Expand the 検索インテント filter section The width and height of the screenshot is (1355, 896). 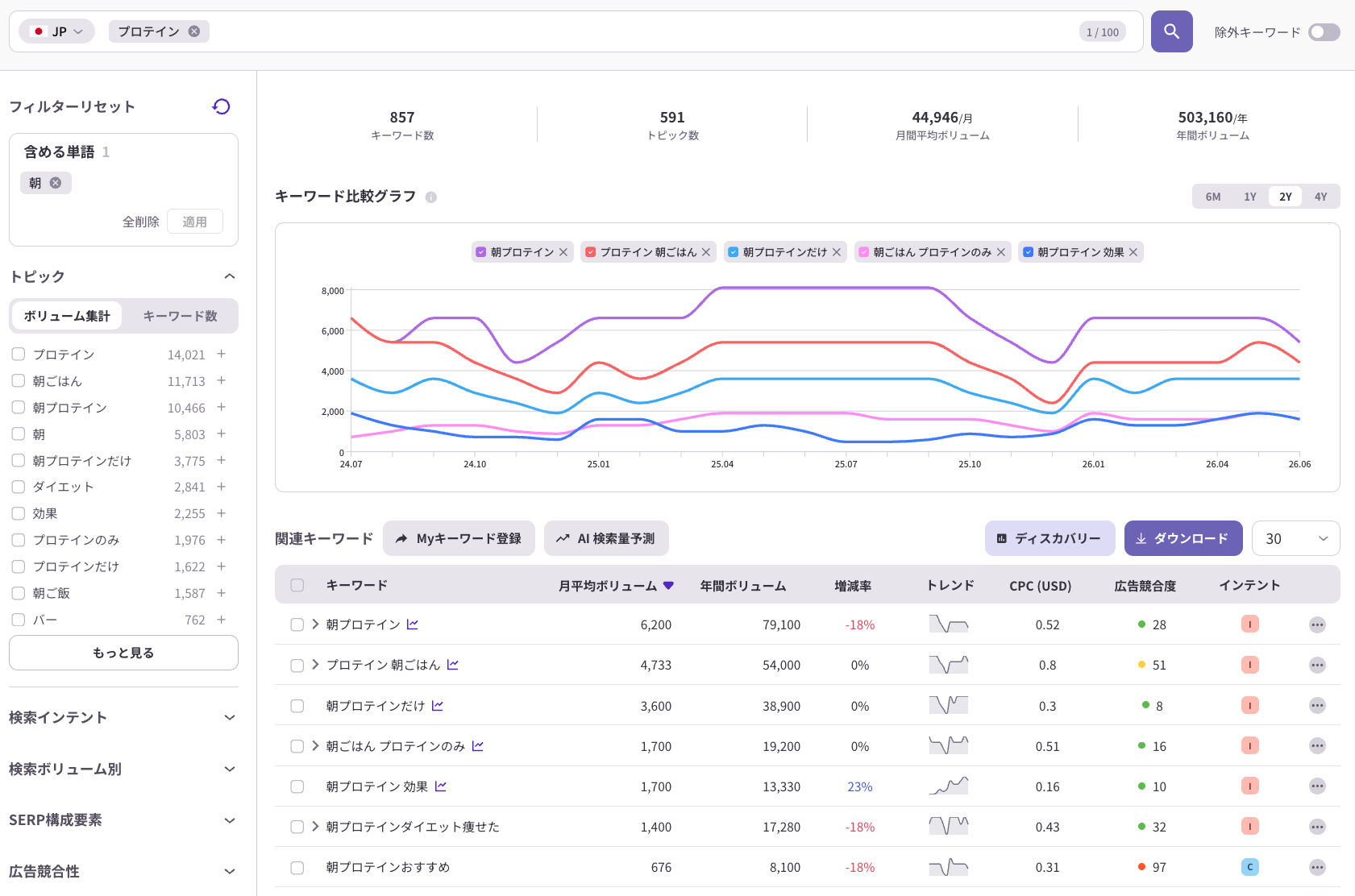point(123,717)
